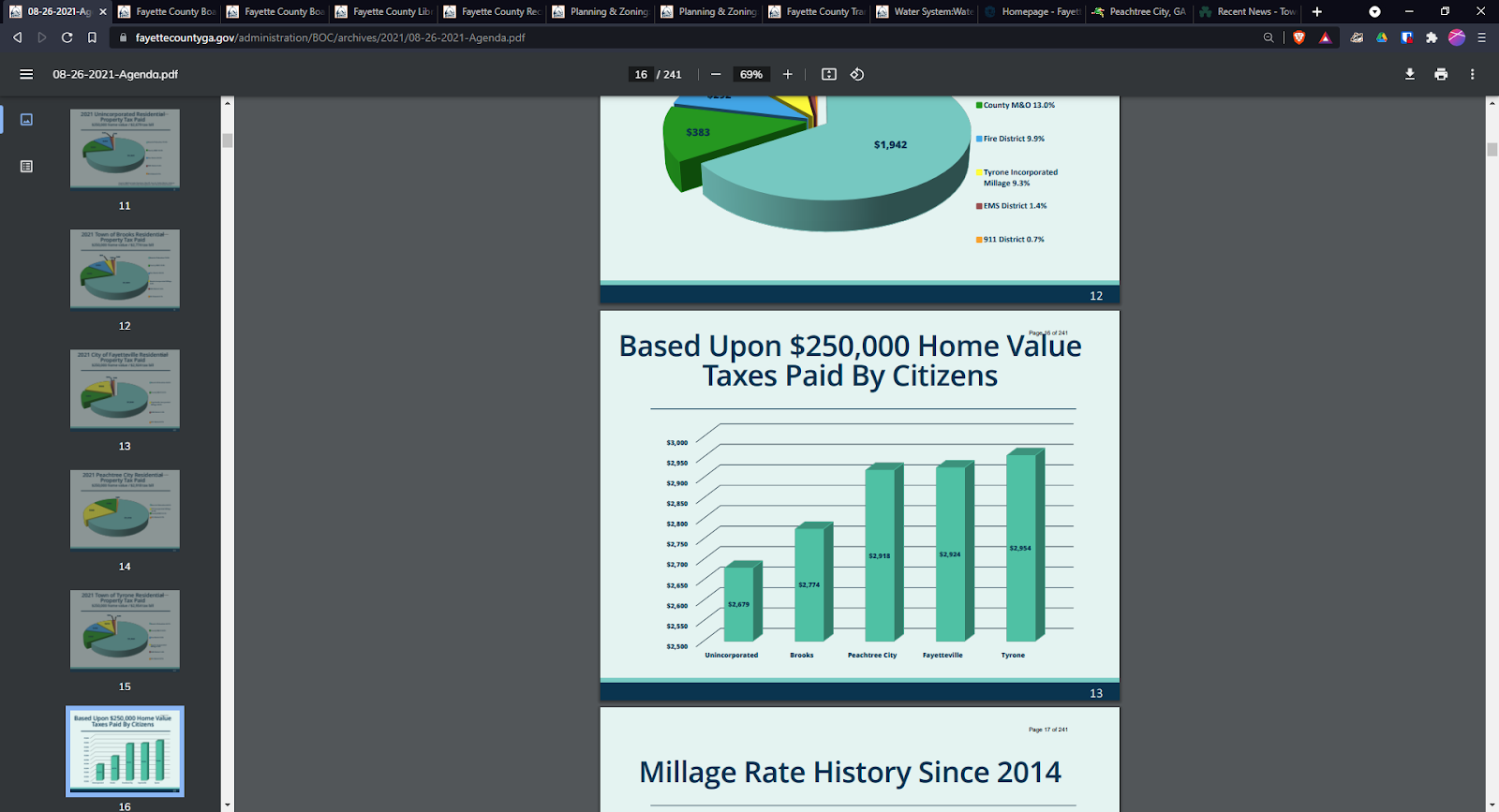
Task: Zoom in on the PDF
Action: click(788, 74)
